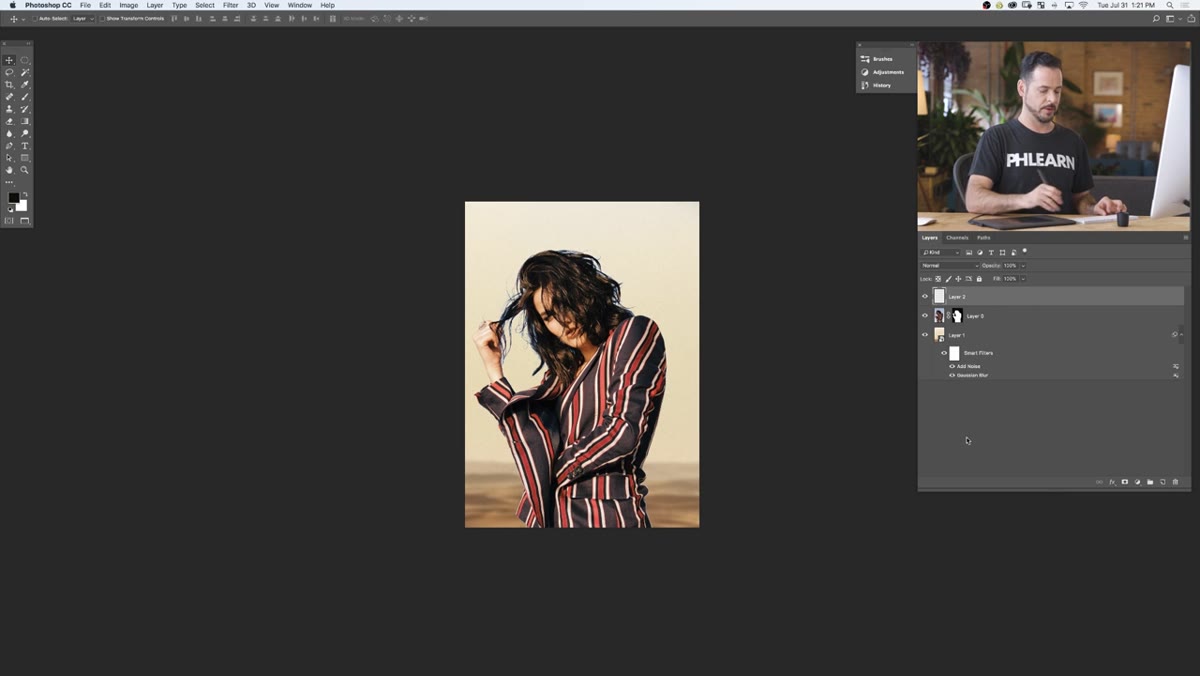
Task: Open the Window menu
Action: [x=300, y=5]
